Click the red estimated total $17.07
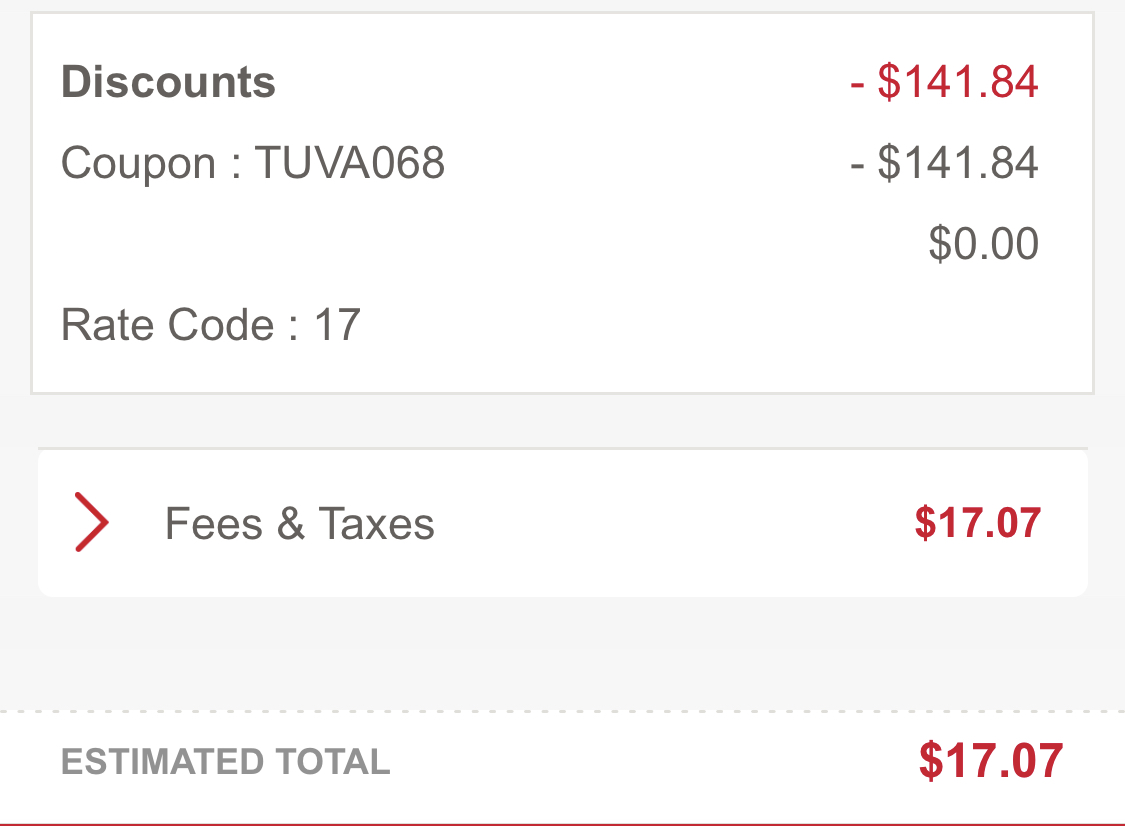This screenshot has height=826, width=1125. (x=991, y=761)
